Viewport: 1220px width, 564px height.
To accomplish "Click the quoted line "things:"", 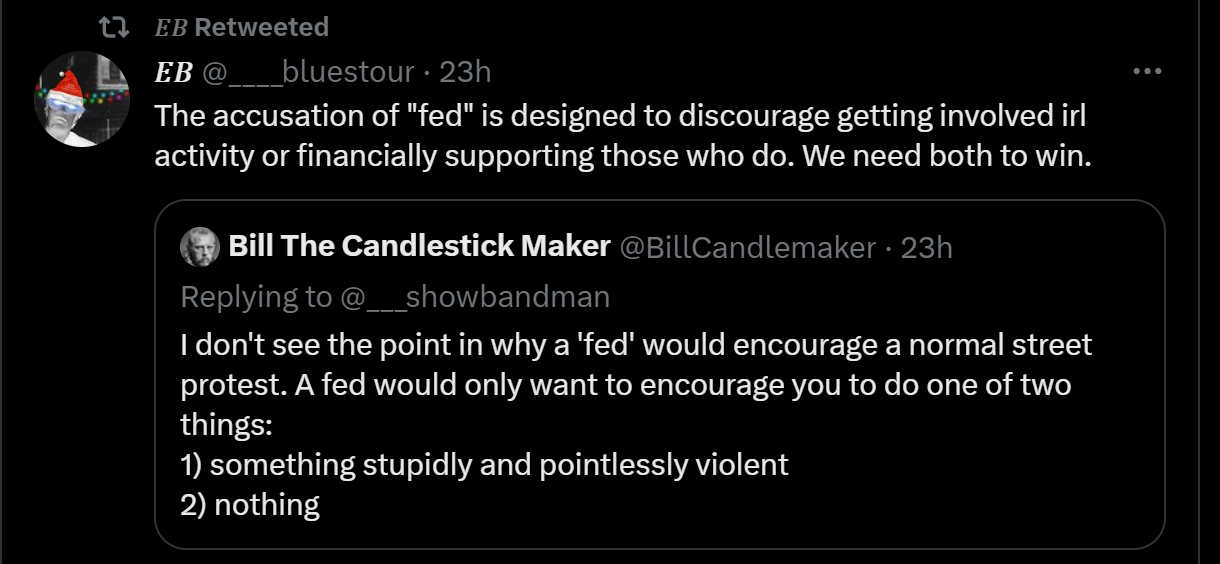I will [226, 425].
